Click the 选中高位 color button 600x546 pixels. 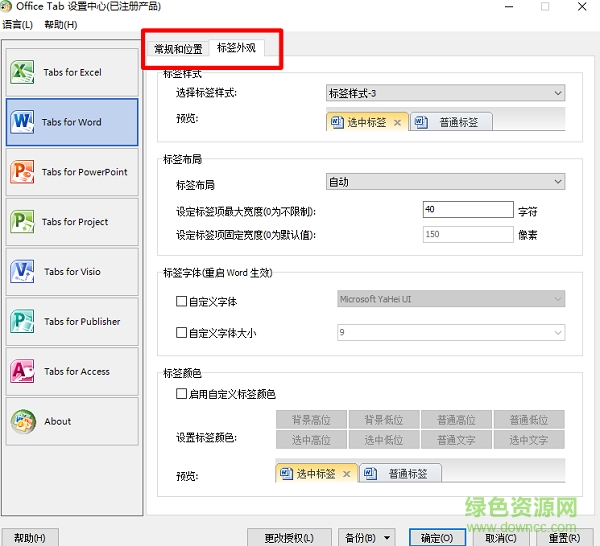311,440
